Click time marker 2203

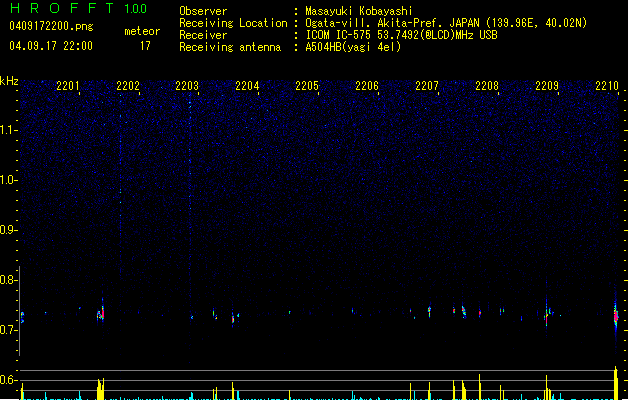click(x=187, y=85)
